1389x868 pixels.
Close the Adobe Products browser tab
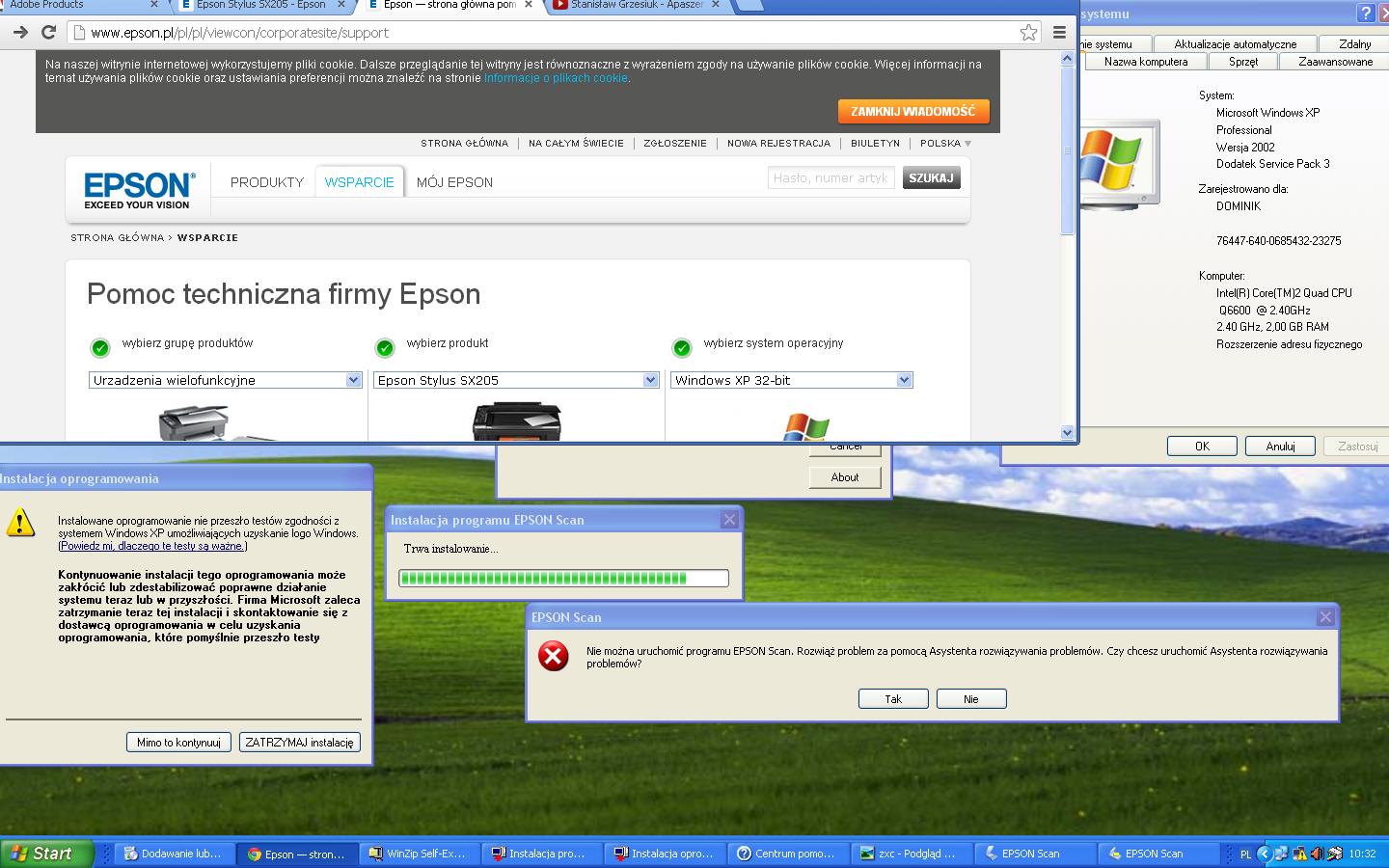pyautogui.click(x=153, y=5)
